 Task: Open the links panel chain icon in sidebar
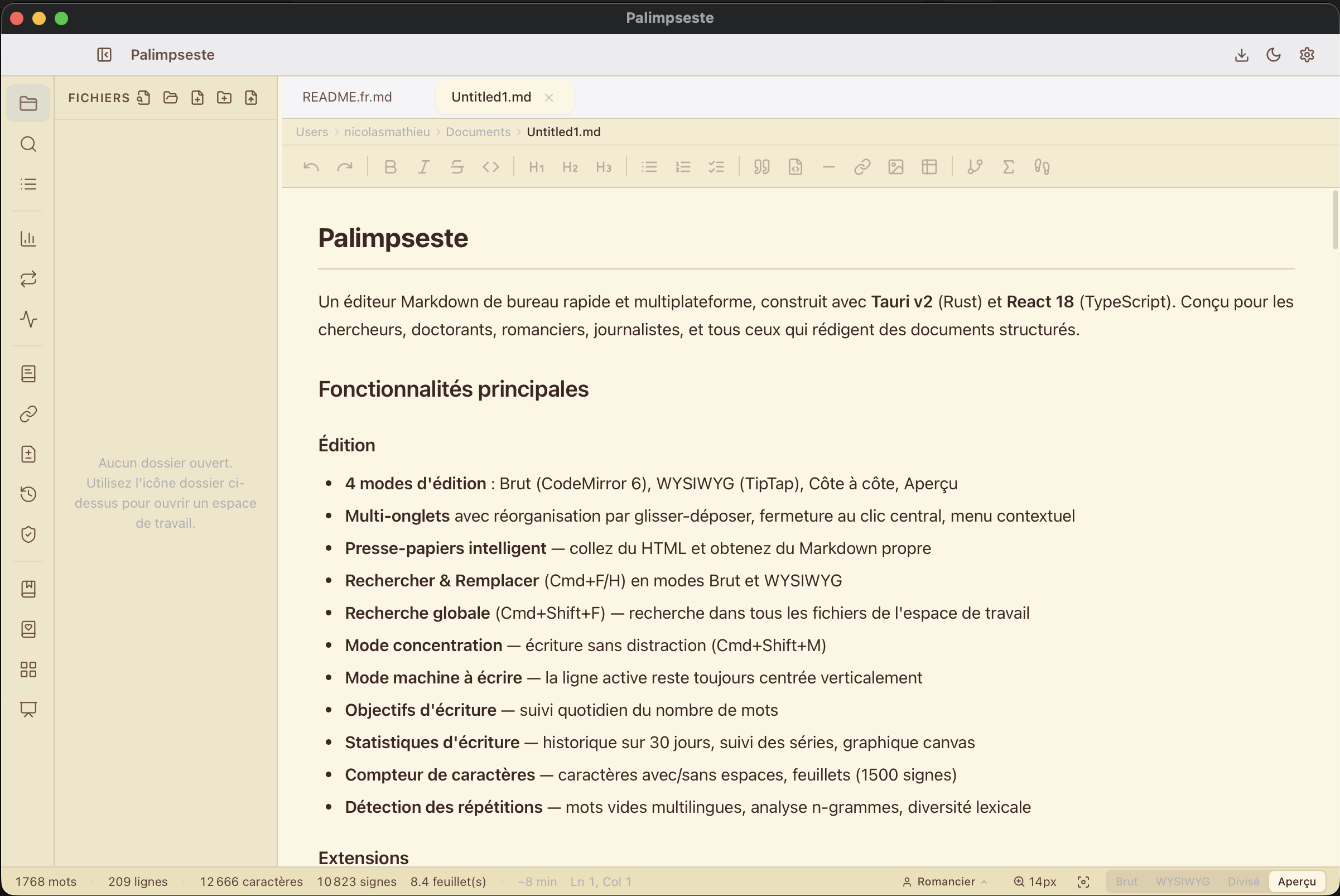[28, 414]
